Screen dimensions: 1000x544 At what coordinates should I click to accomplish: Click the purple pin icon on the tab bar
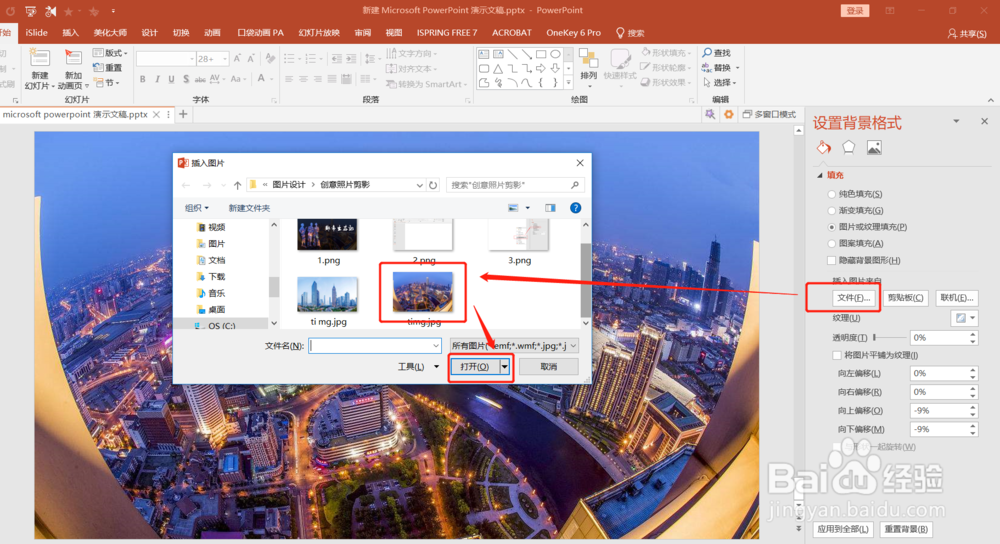[x=709, y=114]
